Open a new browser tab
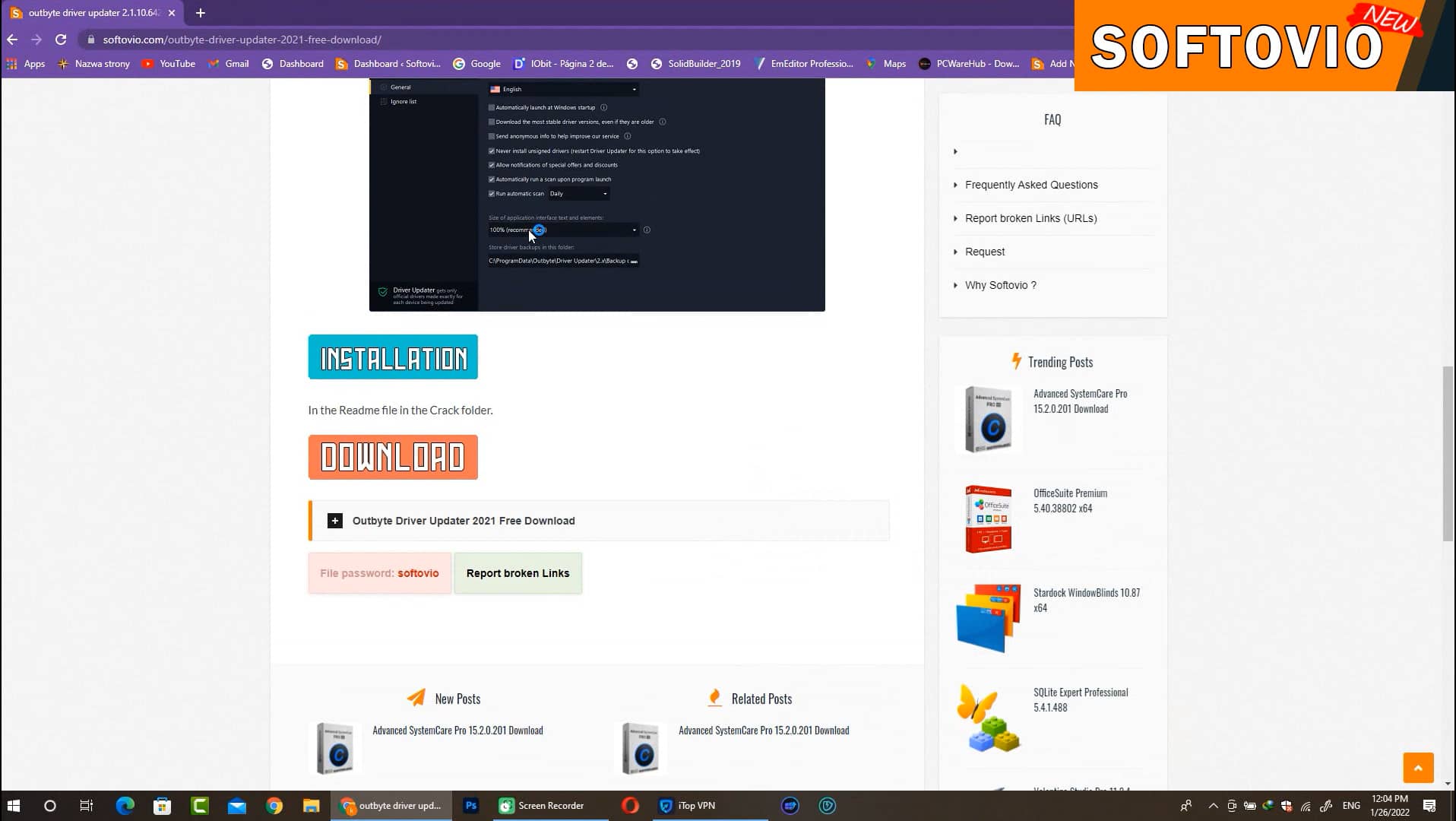 [x=201, y=13]
